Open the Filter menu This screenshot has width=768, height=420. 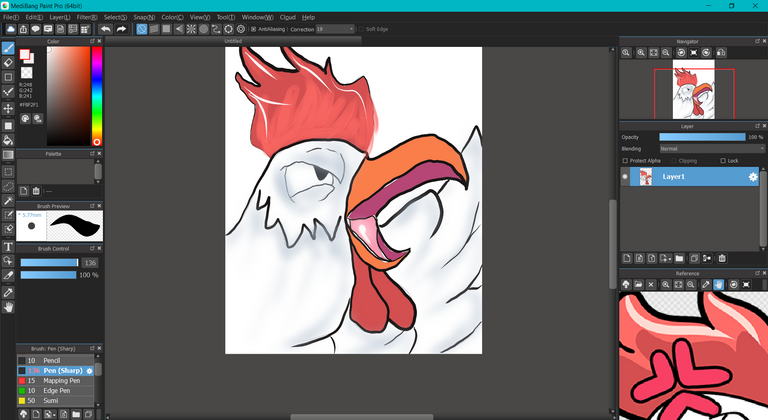[87, 17]
